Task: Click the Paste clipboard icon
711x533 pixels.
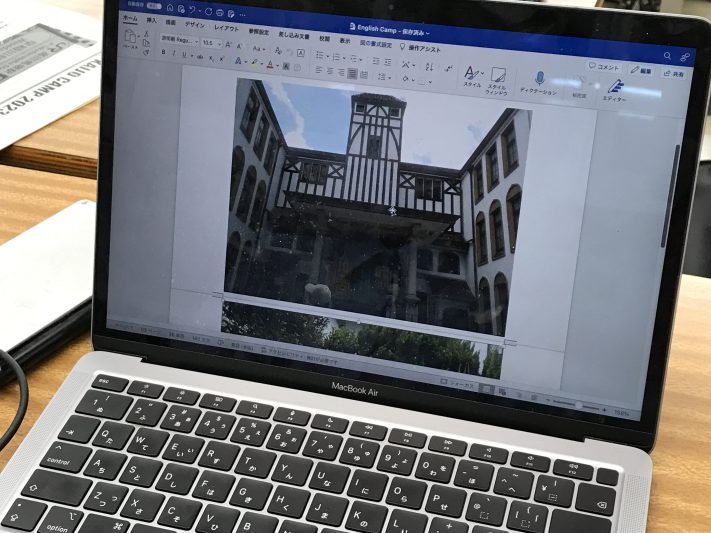Action: click(x=130, y=36)
